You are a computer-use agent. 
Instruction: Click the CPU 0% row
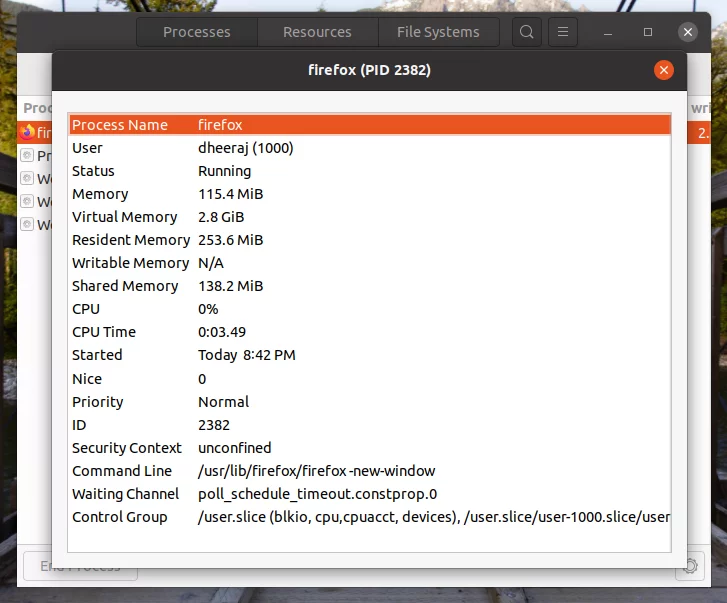[x=370, y=309]
